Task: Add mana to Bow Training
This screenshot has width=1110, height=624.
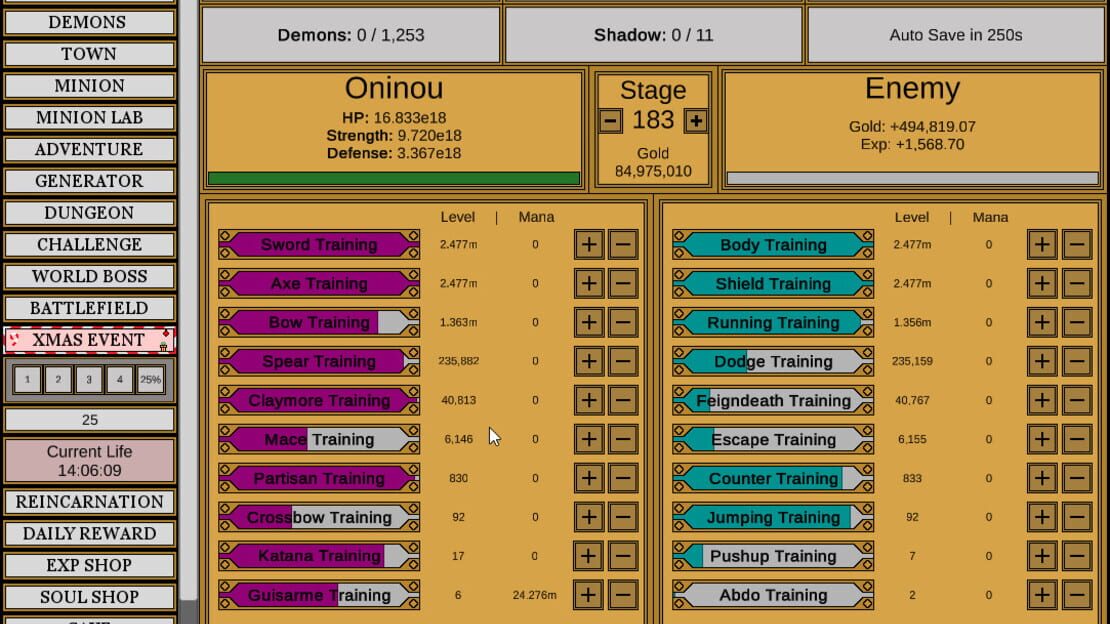Action: pyautogui.click(x=588, y=322)
